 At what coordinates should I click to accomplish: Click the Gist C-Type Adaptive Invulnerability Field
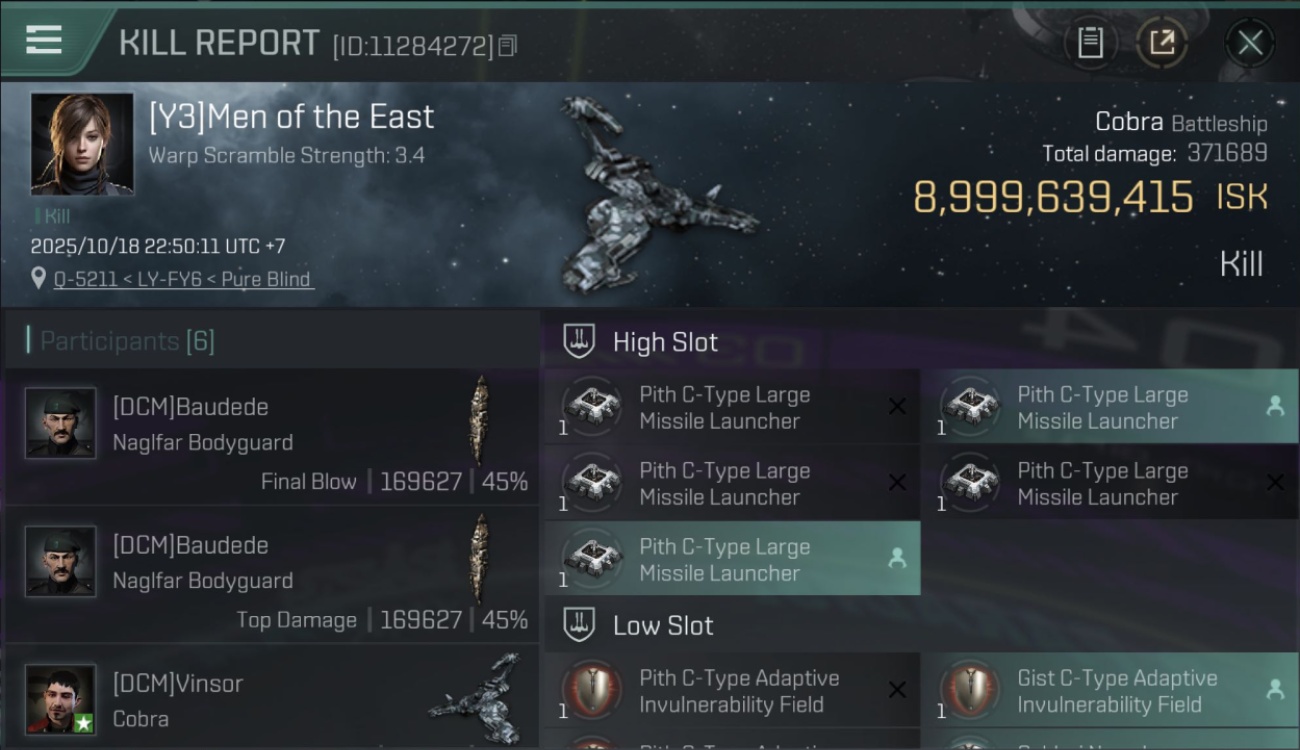[x=1109, y=691]
